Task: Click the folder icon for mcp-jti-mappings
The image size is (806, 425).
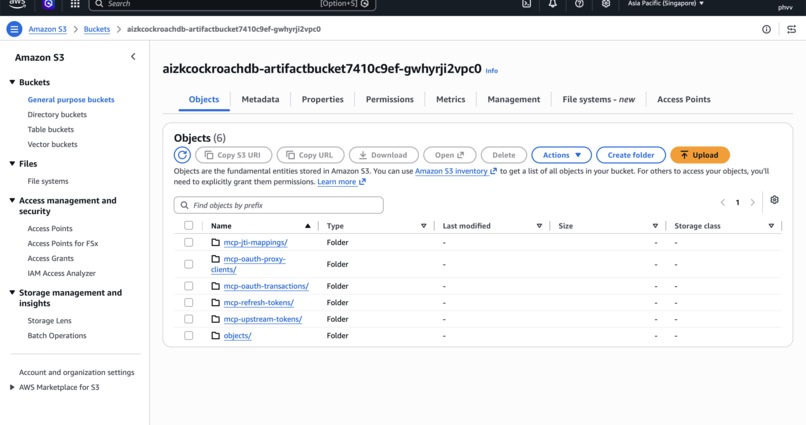Action: [x=215, y=242]
